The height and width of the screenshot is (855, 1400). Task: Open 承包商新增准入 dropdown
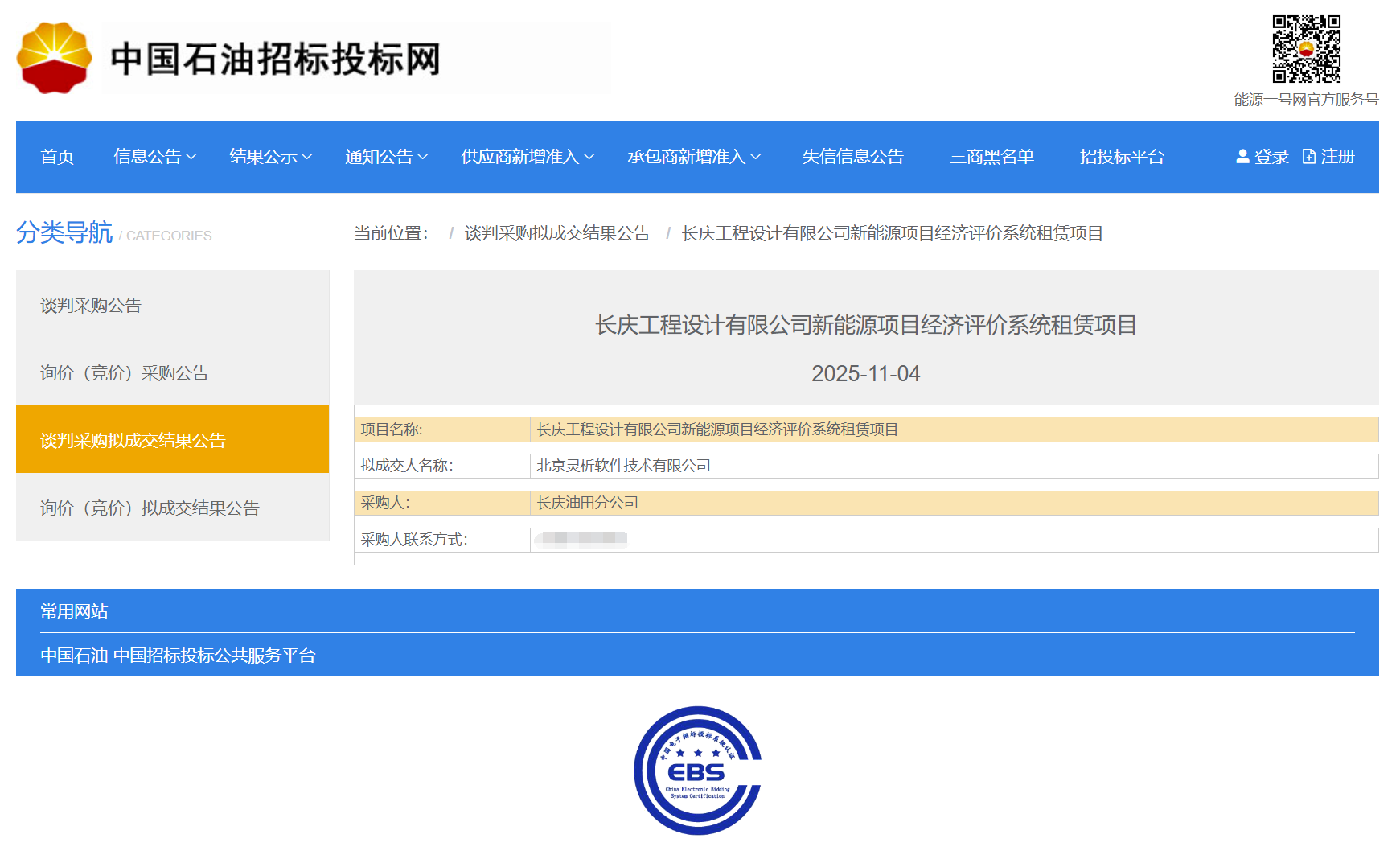pos(693,157)
